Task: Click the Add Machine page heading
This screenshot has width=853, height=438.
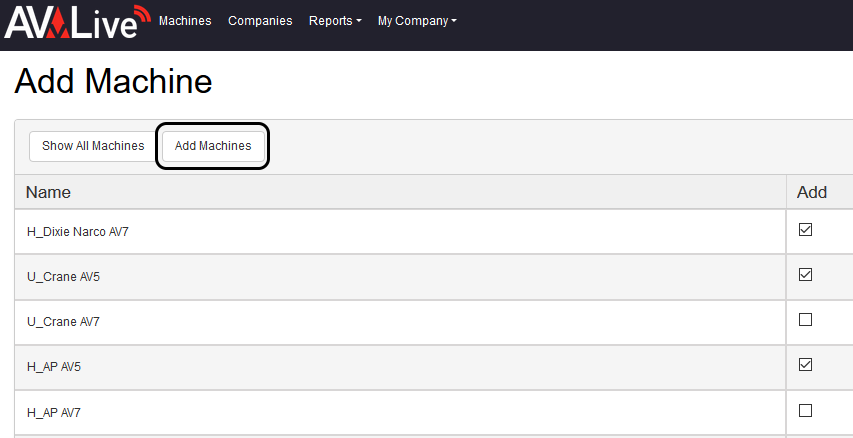Action: tap(113, 82)
